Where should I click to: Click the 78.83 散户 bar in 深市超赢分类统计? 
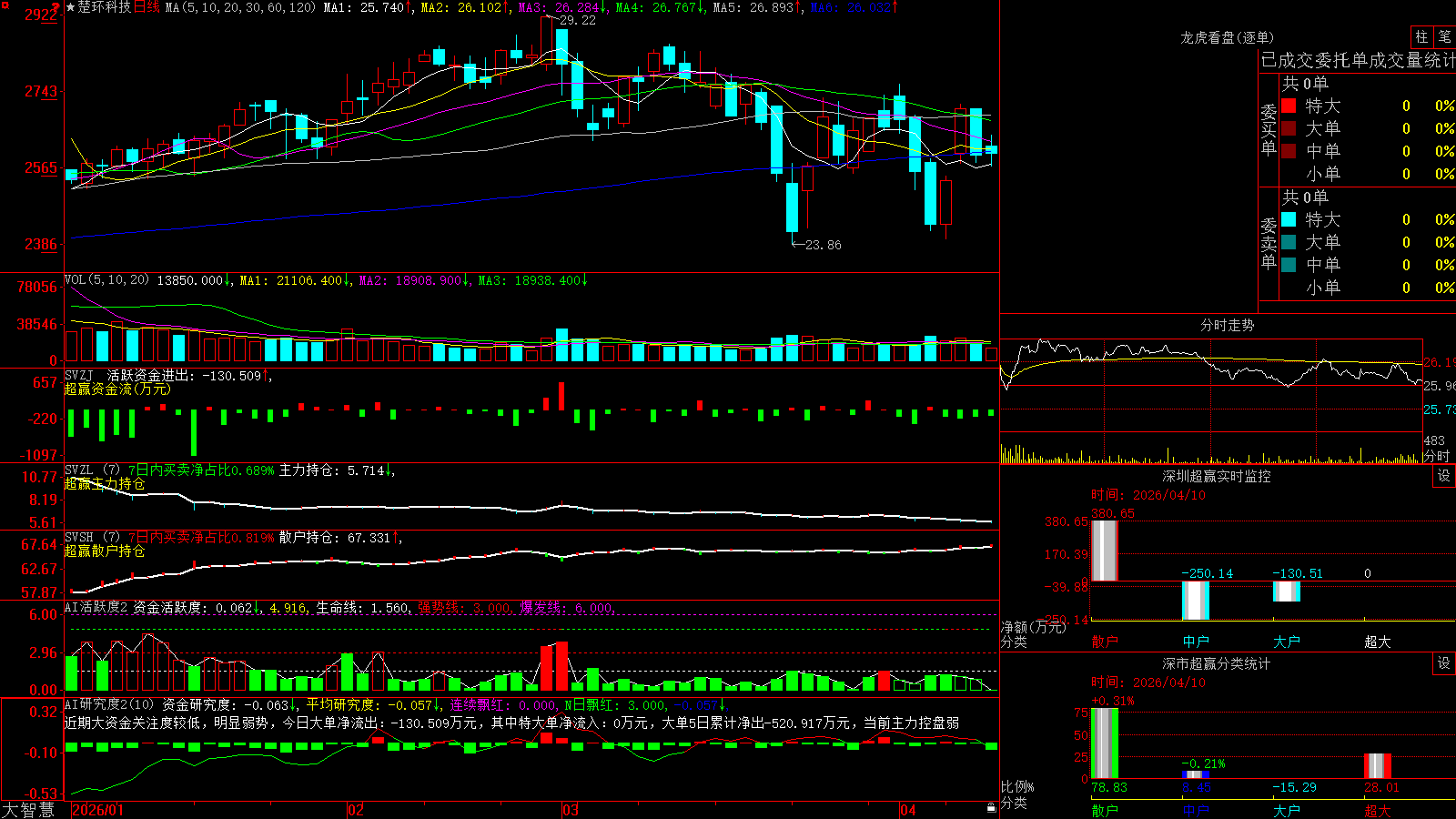click(1105, 743)
